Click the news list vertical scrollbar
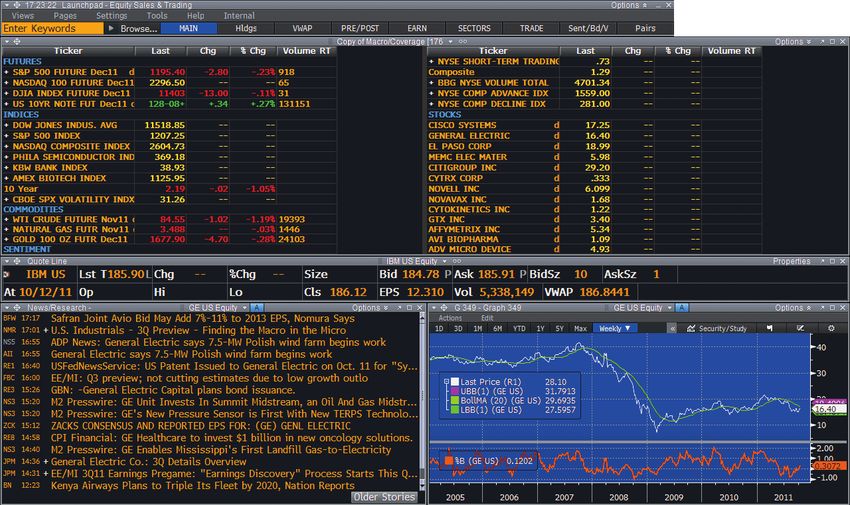850x505 pixels. 422,400
